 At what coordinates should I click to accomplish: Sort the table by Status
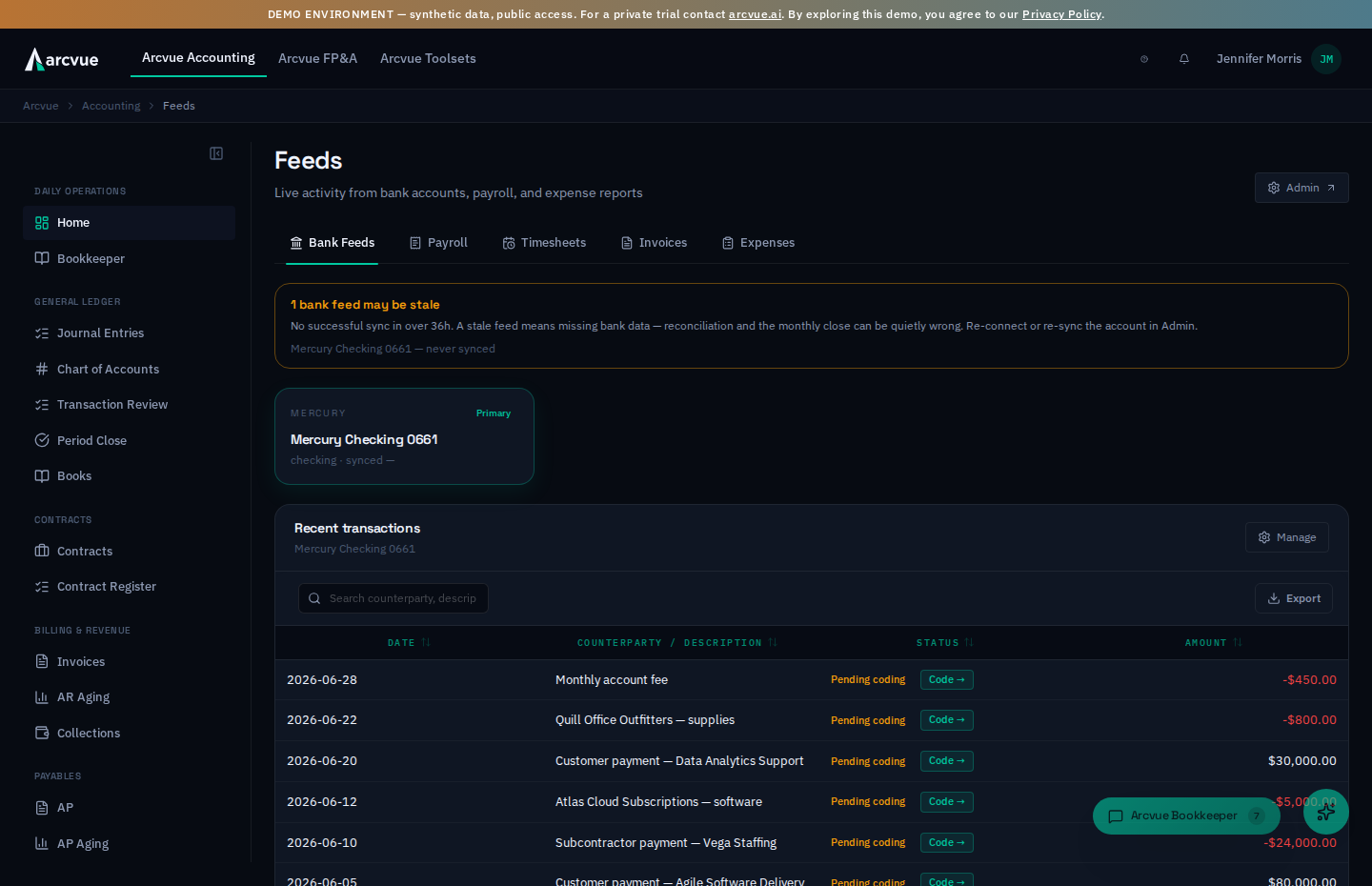point(944,643)
